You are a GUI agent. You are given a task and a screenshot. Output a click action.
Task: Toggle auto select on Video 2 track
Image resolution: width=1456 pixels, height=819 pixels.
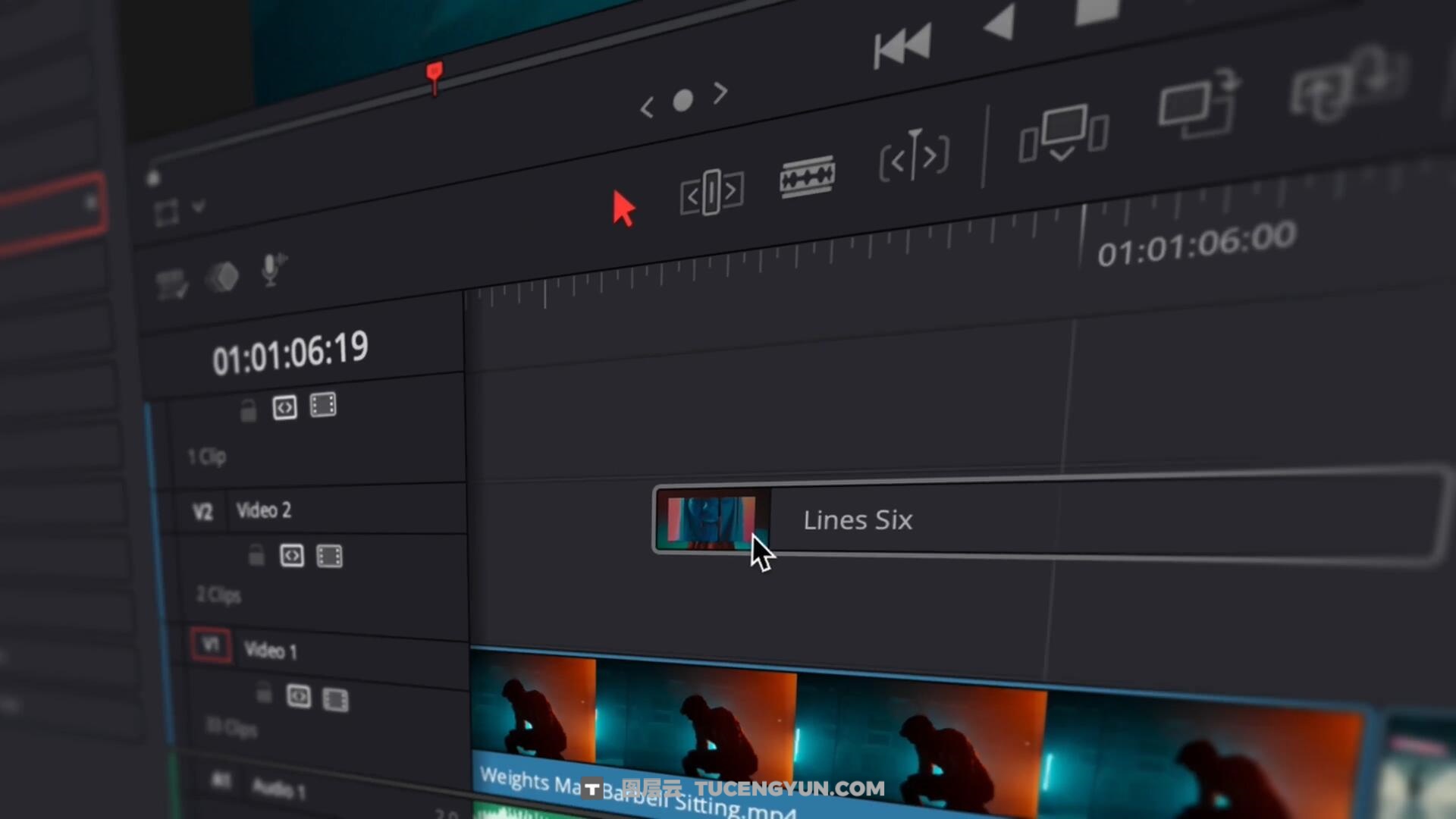point(292,556)
